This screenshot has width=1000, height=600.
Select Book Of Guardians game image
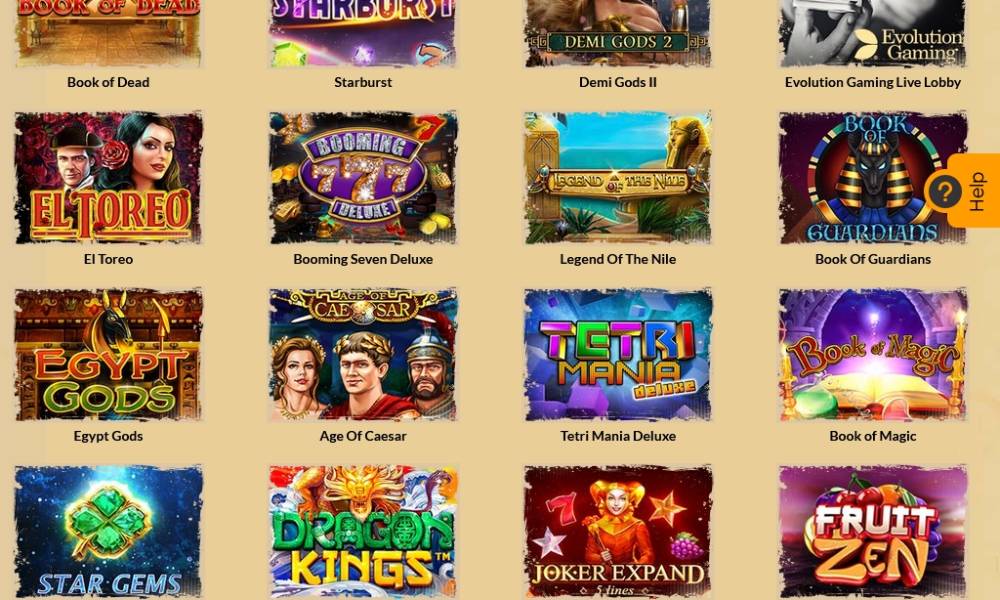pyautogui.click(x=873, y=178)
